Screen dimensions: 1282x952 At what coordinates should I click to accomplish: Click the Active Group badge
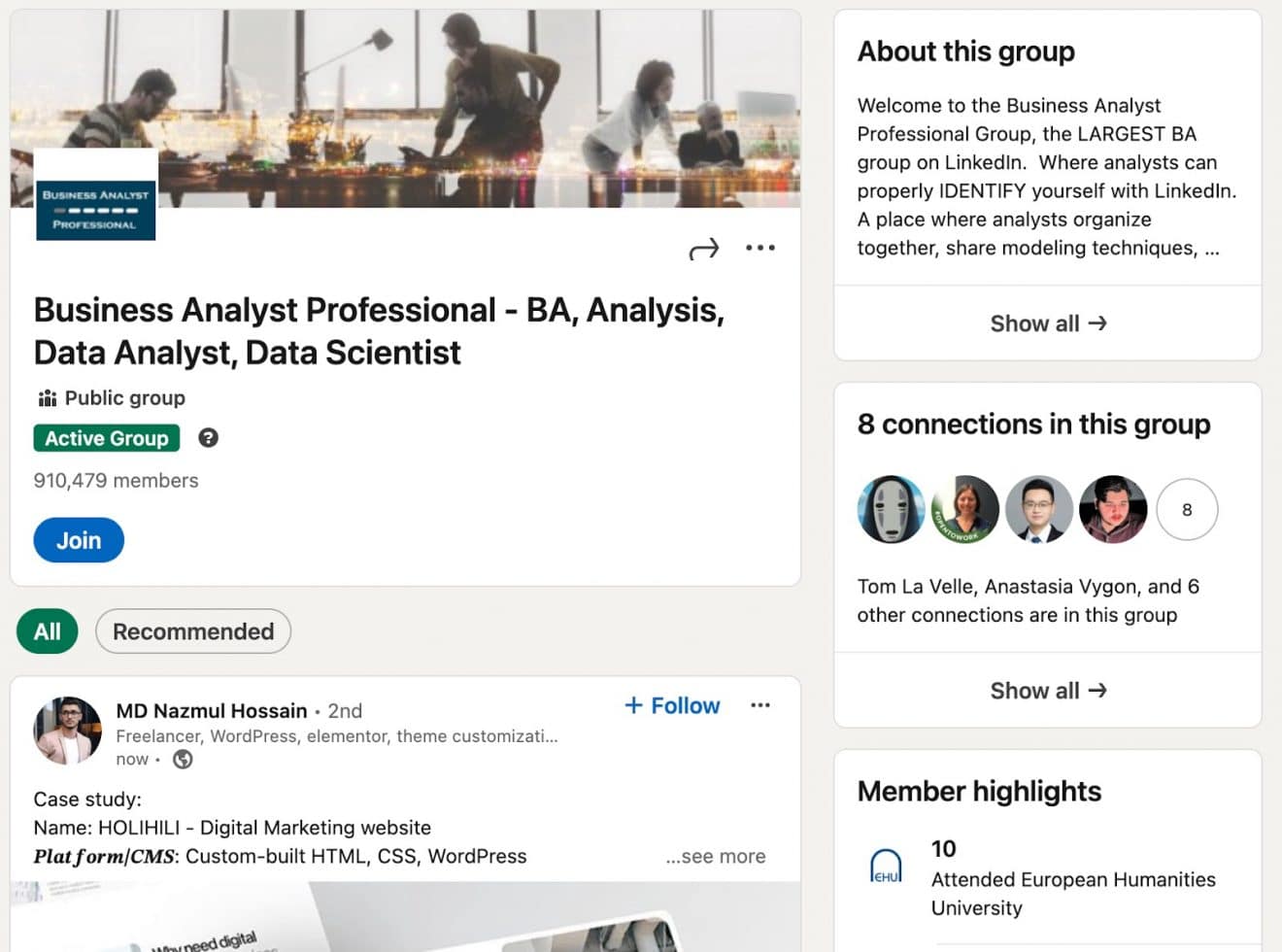tap(106, 438)
